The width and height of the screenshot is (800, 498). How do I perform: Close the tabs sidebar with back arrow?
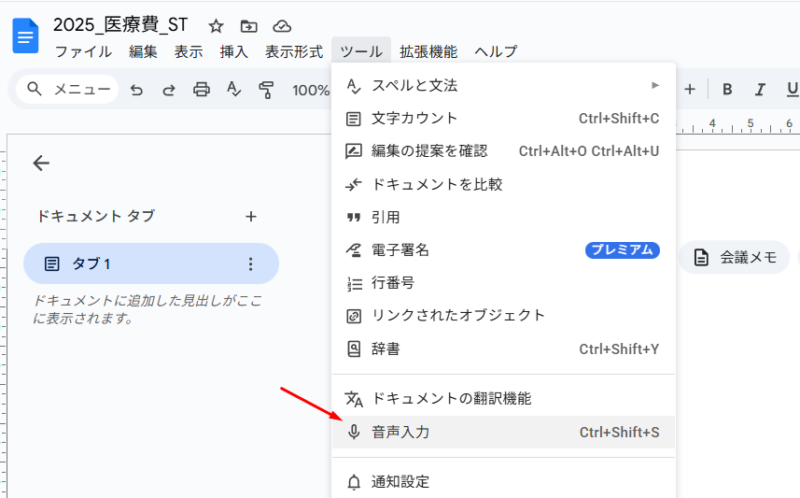pyautogui.click(x=41, y=163)
